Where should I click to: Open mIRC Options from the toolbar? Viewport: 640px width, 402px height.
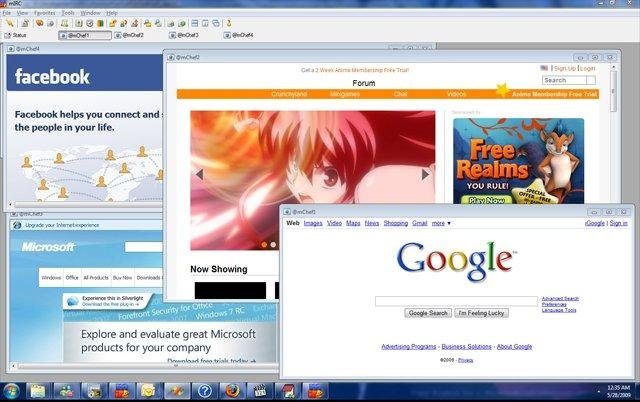[x=25, y=23]
